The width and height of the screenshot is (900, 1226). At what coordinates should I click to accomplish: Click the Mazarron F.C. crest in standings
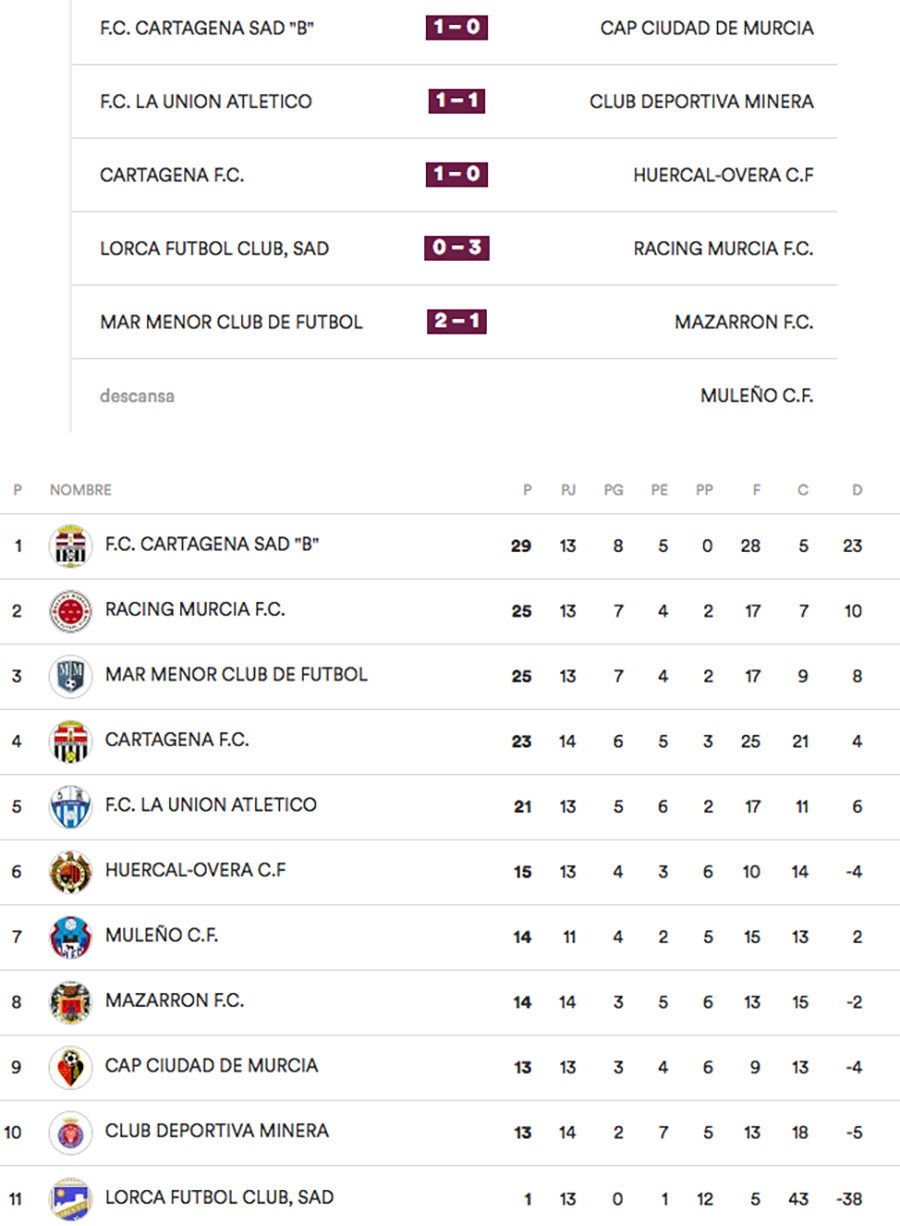(71, 1002)
